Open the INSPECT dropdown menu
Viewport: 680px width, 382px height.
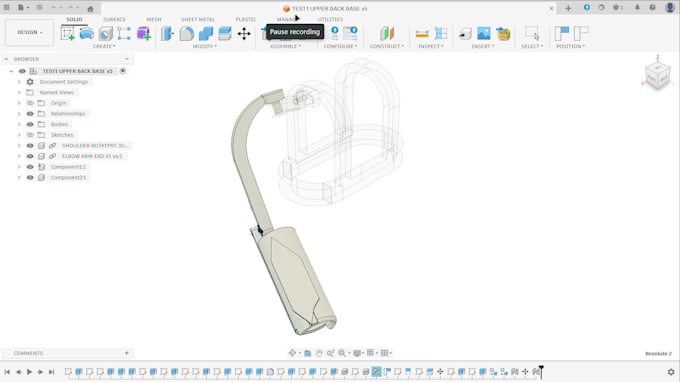[431, 46]
